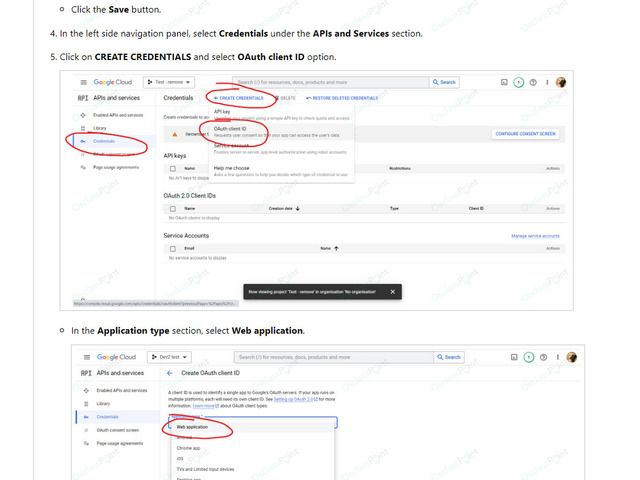Focus the search field in Credentials screenshot
Screen dimensions: 640x480
(x=331, y=82)
